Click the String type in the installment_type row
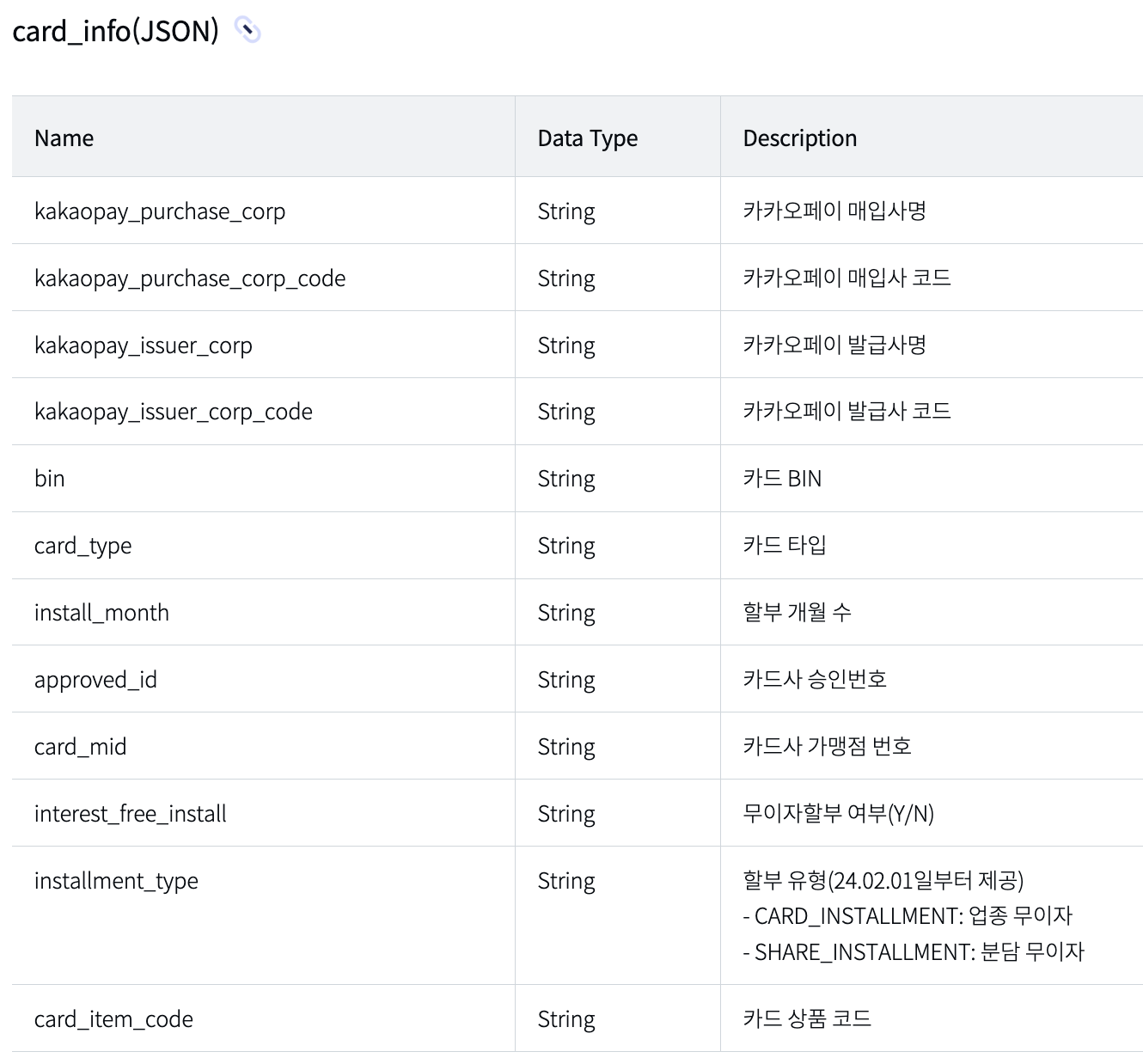 [x=566, y=881]
